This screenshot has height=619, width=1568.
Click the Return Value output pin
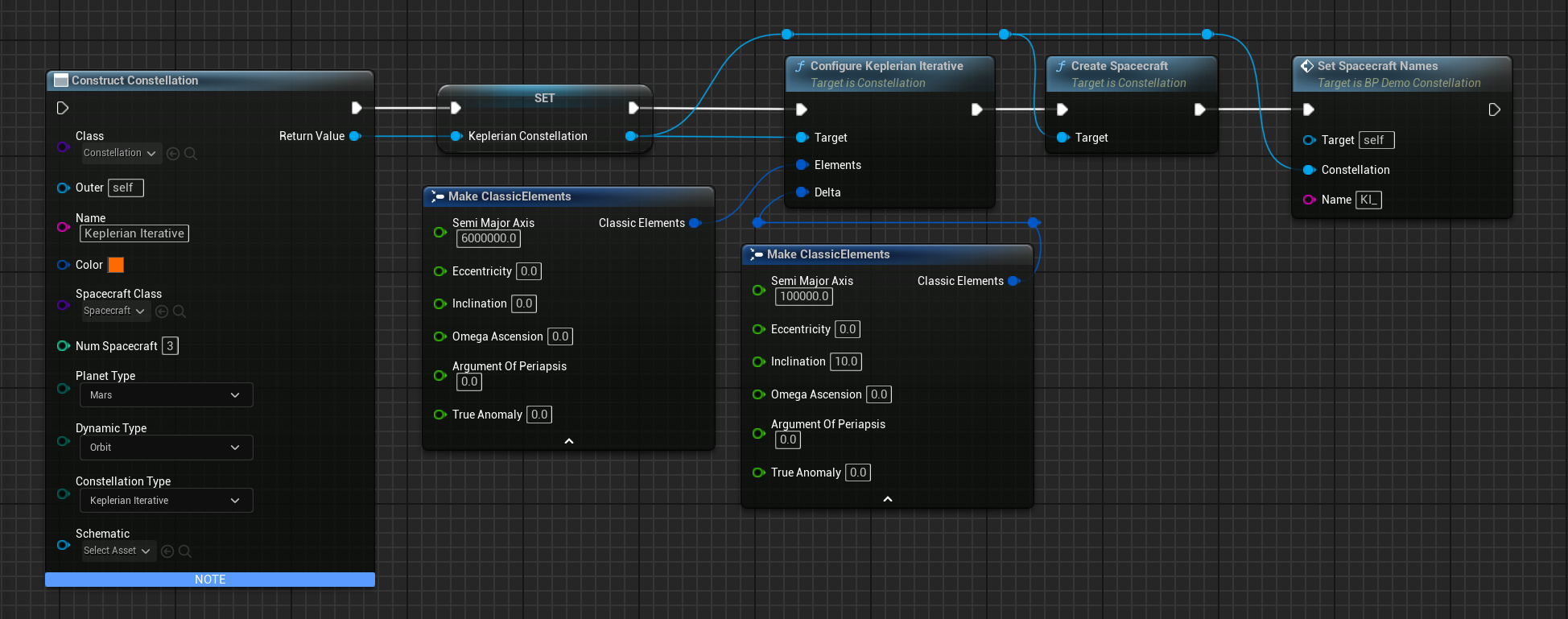(355, 136)
